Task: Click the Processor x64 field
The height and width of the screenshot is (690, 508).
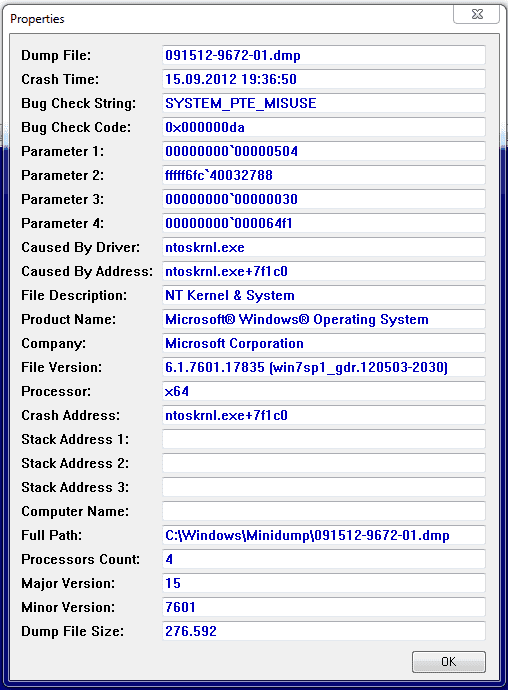Action: coord(324,391)
